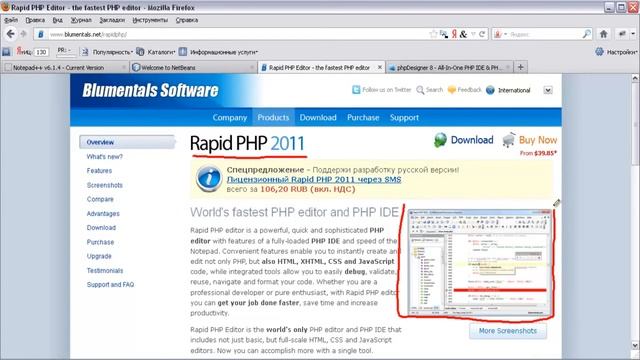Click the ampersand icon in the address bar

pyautogui.click(x=463, y=34)
